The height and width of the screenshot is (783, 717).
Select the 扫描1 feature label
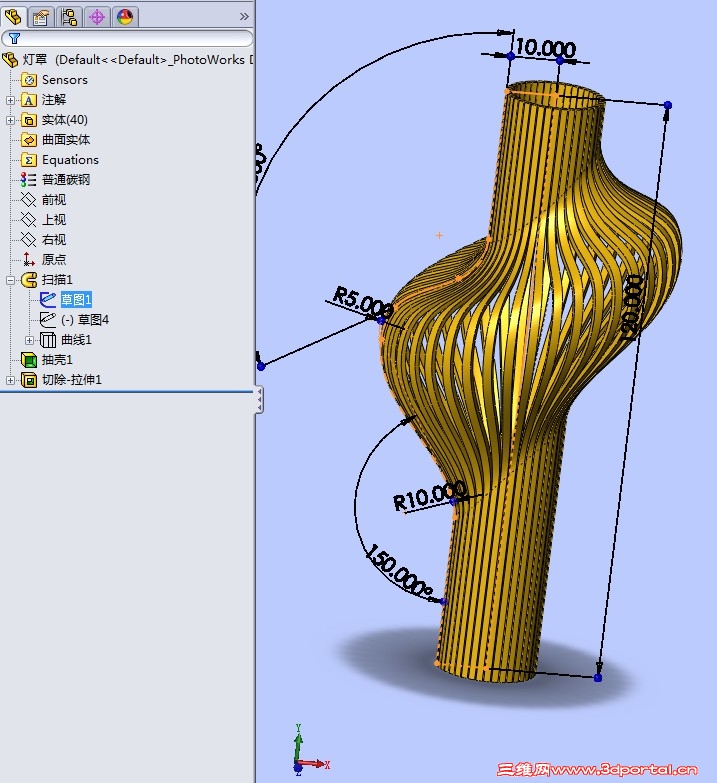coord(57,280)
